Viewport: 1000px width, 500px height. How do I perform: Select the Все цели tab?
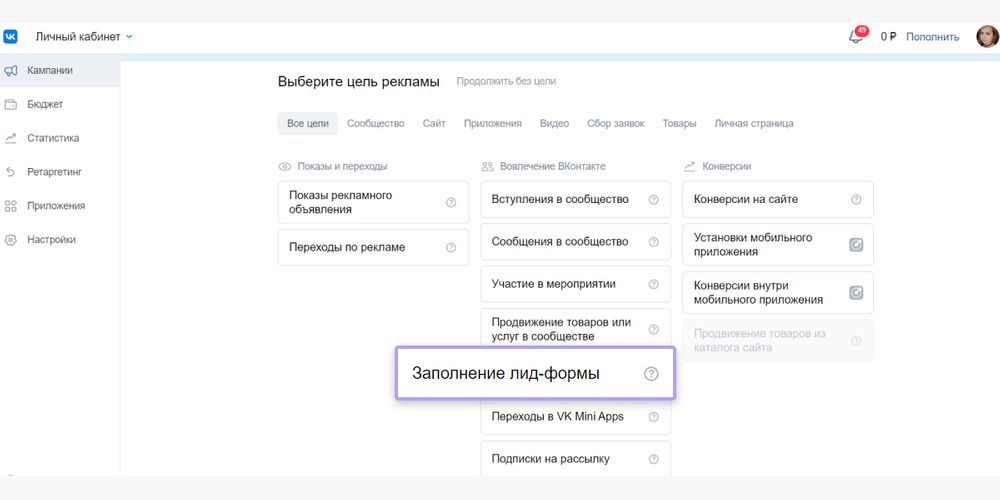click(x=308, y=123)
